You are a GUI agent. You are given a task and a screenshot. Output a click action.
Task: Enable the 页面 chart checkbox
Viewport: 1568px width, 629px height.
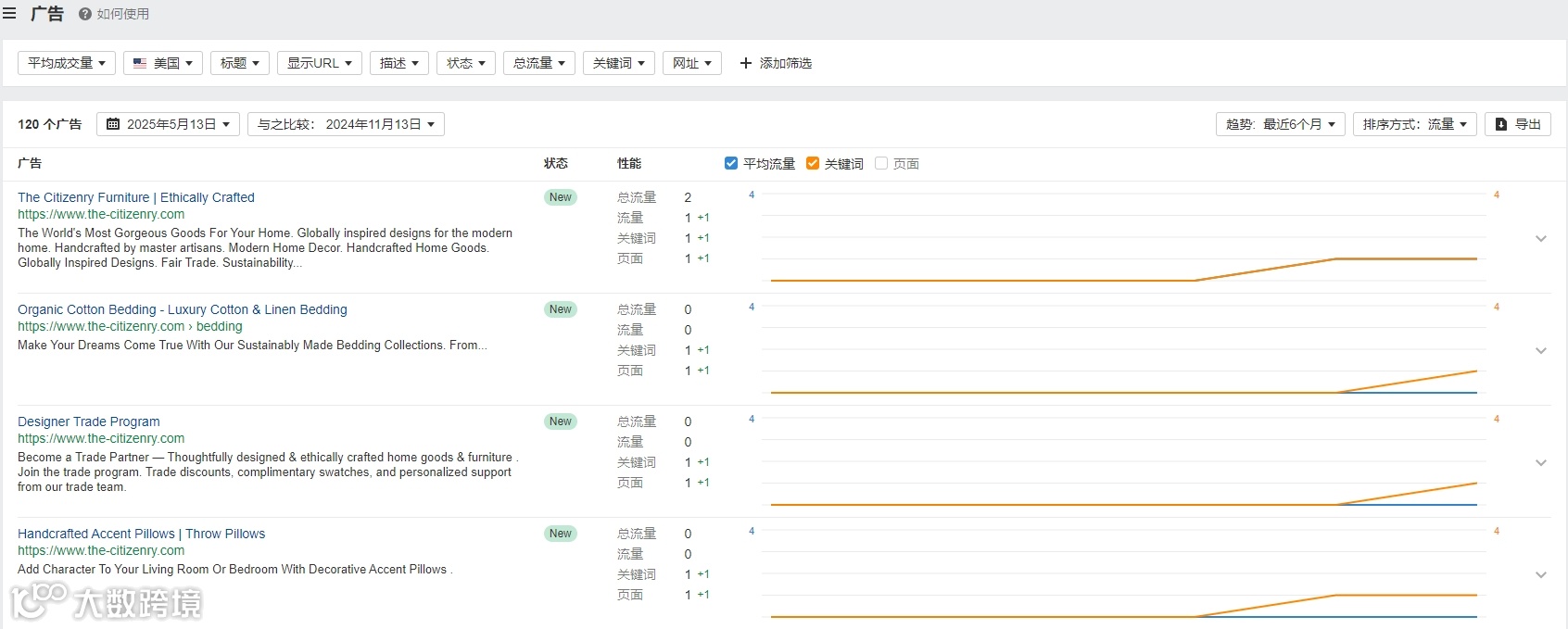point(881,163)
